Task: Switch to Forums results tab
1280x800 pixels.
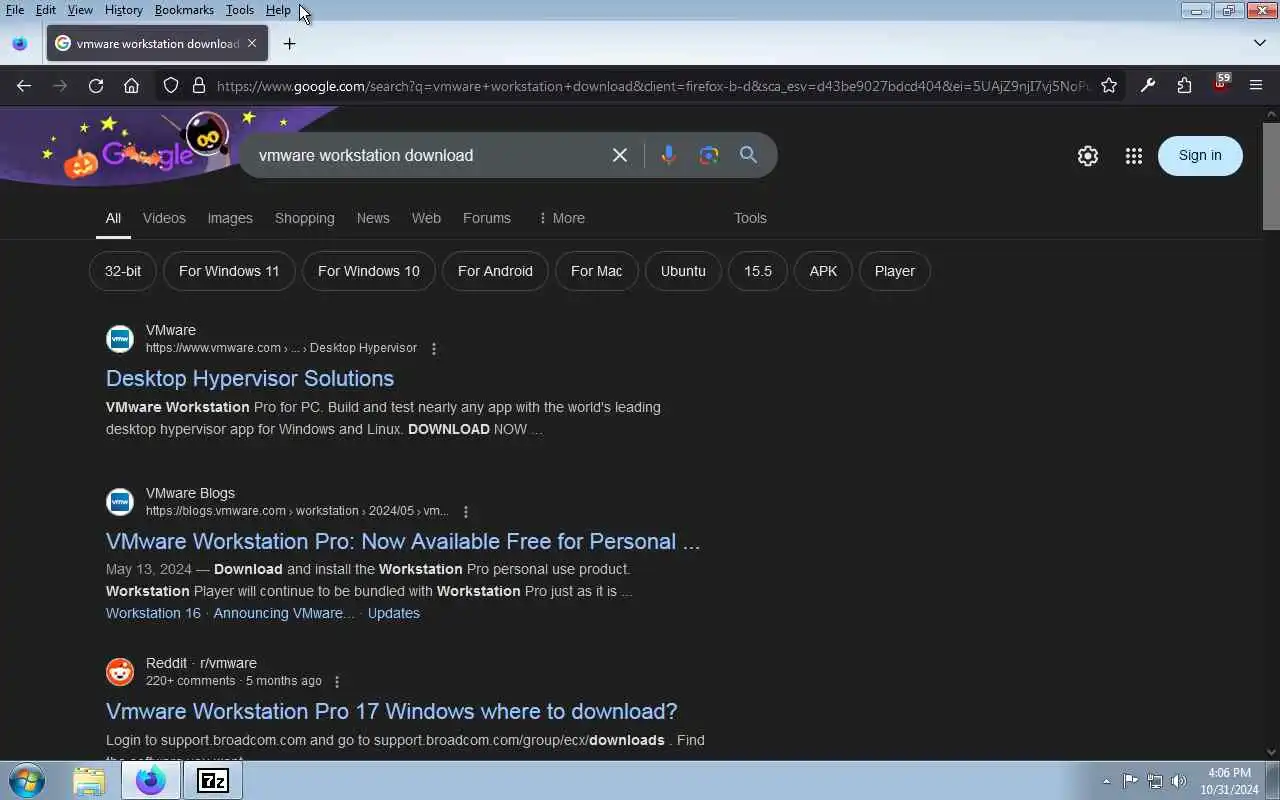Action: coord(487,218)
